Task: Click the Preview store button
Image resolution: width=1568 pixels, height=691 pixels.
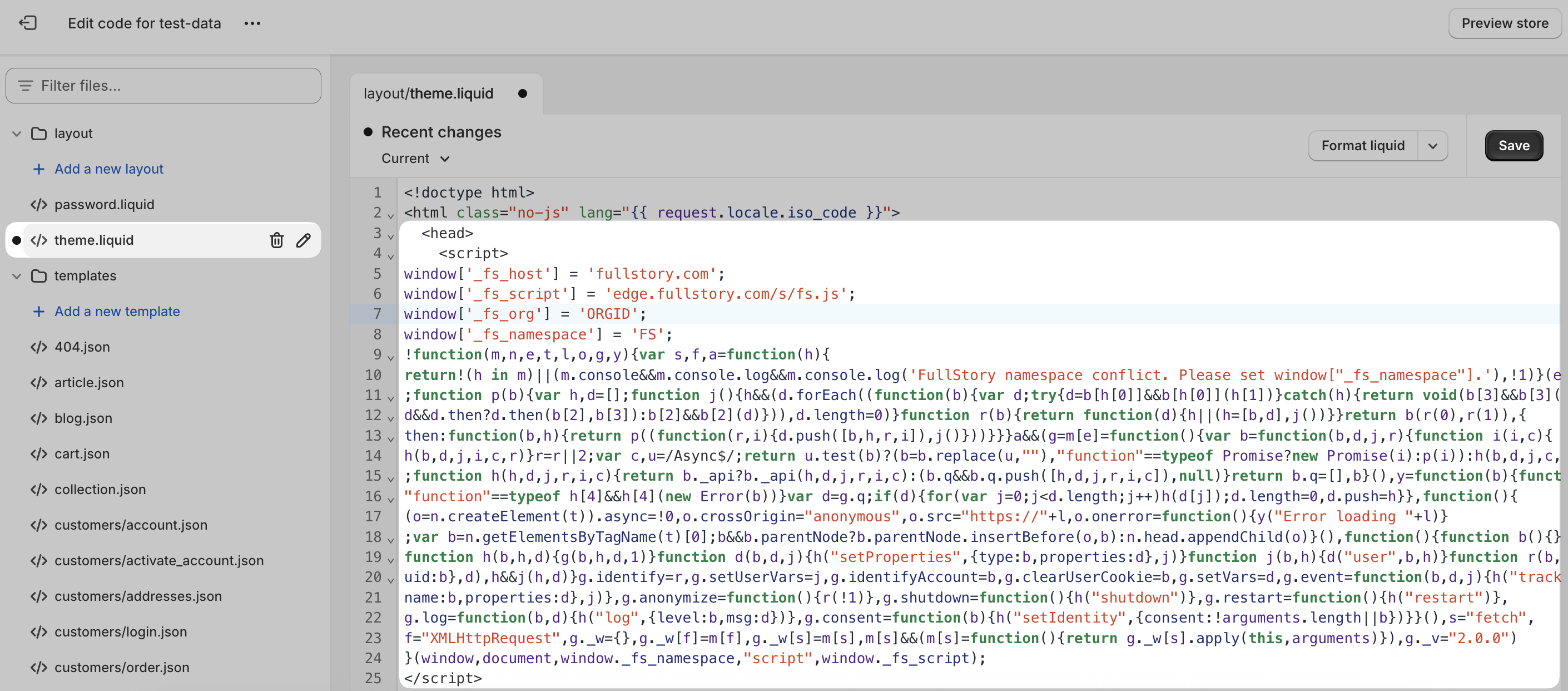Action: [x=1505, y=23]
